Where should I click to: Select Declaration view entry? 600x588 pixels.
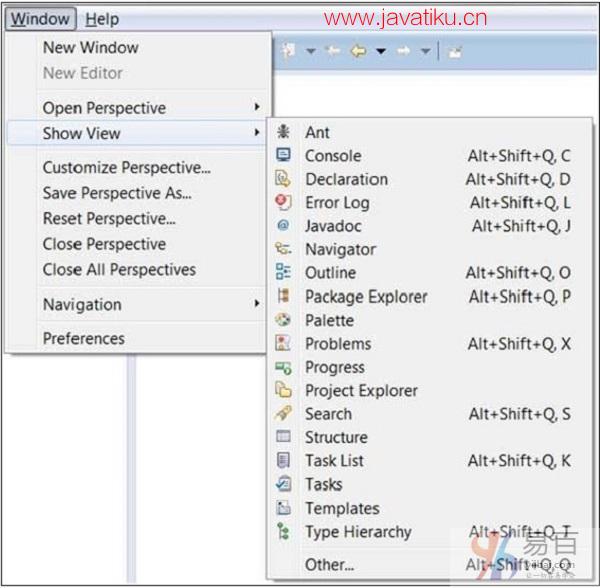click(429, 179)
